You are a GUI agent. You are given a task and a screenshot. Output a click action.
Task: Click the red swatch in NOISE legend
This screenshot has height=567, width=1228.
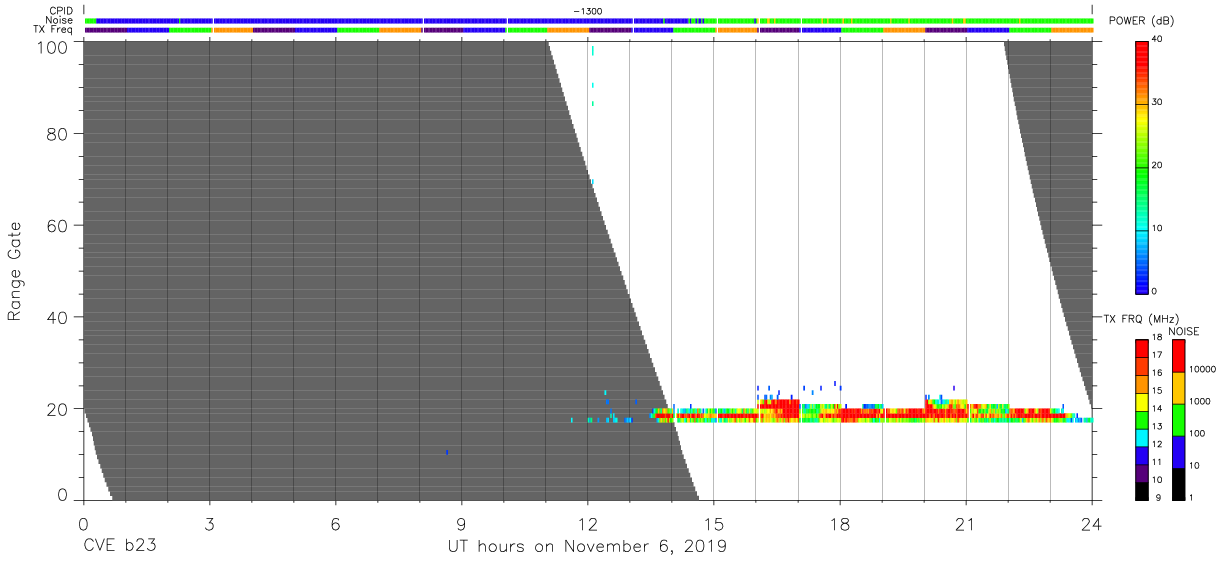tap(1178, 355)
